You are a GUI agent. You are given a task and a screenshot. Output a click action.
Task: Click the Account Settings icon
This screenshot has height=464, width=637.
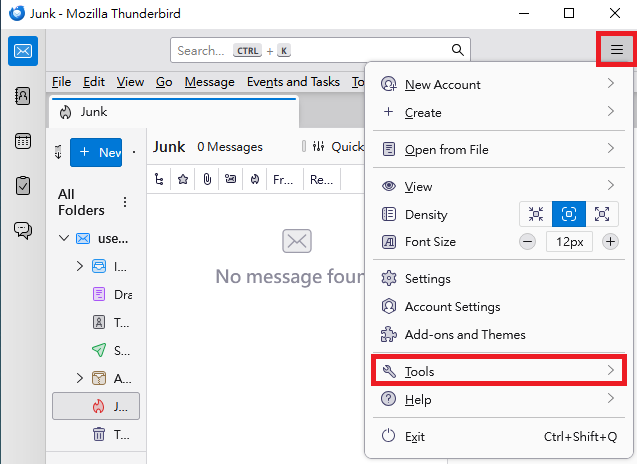pyautogui.click(x=389, y=306)
